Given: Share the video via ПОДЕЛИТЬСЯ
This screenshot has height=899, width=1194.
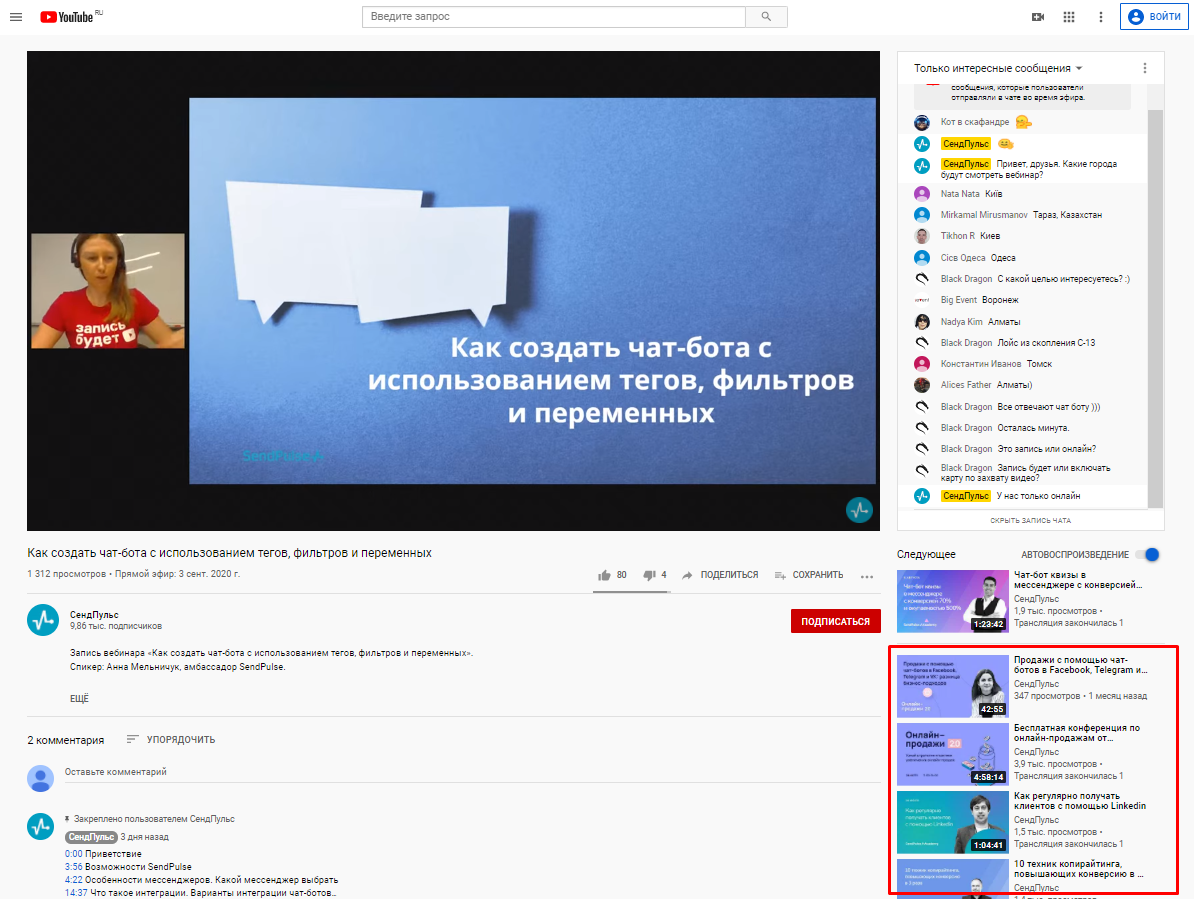Looking at the screenshot, I should (x=720, y=575).
